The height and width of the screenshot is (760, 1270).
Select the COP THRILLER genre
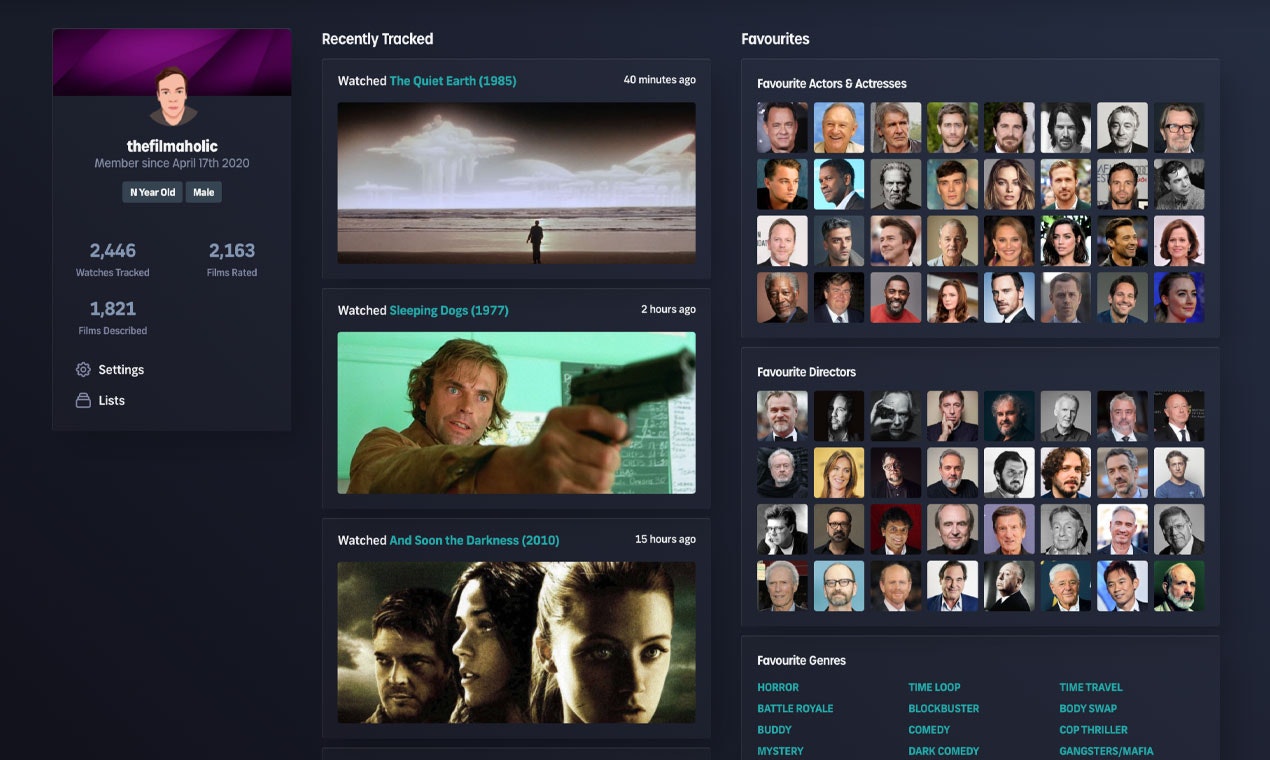pos(1093,730)
